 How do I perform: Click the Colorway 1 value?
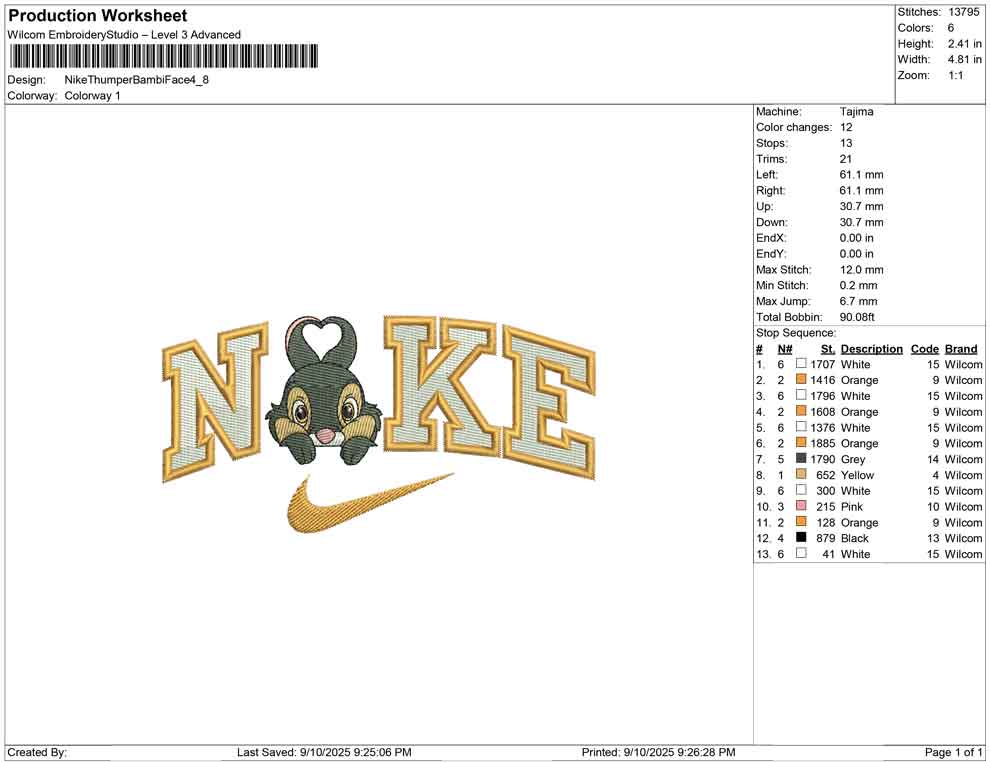point(92,95)
